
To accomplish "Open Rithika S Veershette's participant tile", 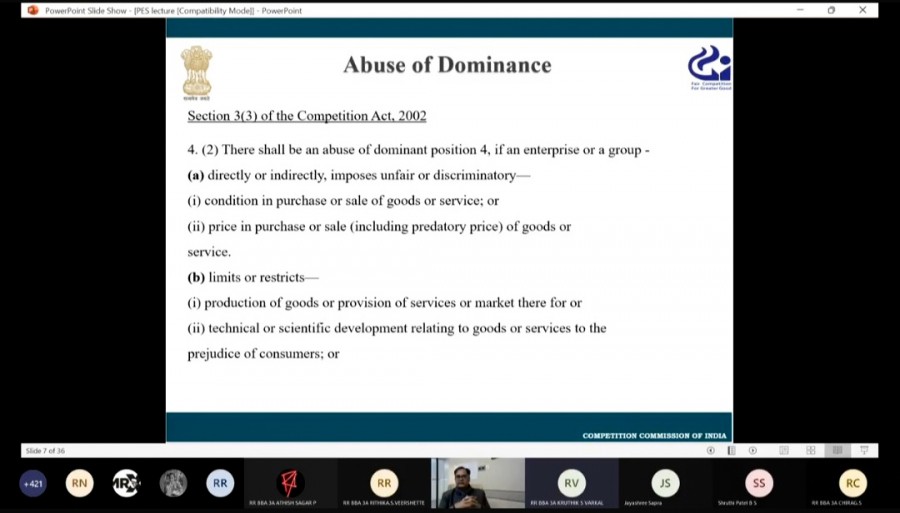I will [x=384, y=483].
